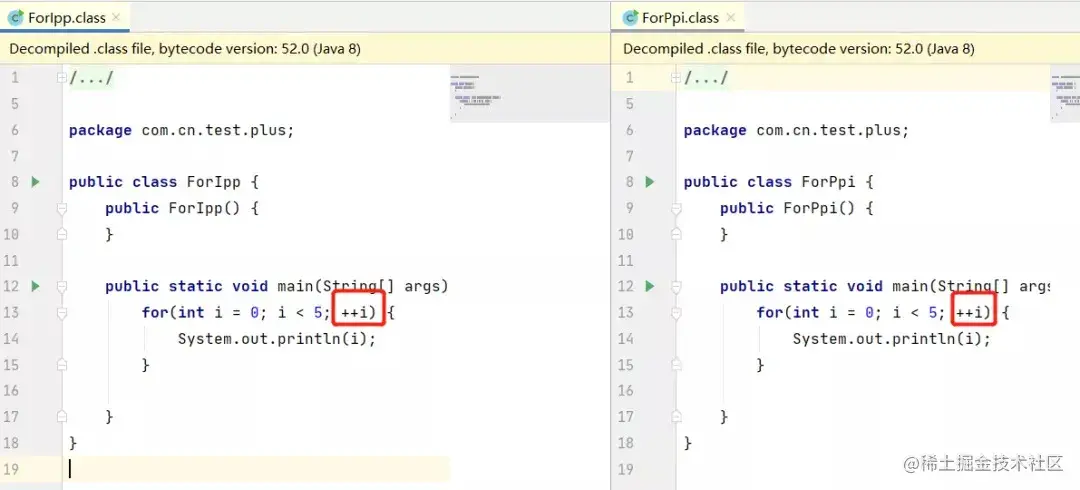The width and height of the screenshot is (1080, 490).
Task: Collapse the for loop at line 13 in ForPpi
Action: pos(676,312)
